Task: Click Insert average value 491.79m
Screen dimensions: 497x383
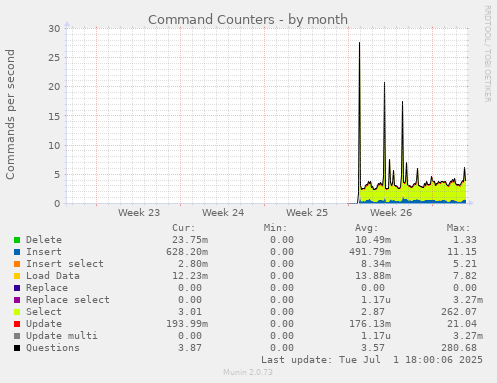Action: point(370,252)
